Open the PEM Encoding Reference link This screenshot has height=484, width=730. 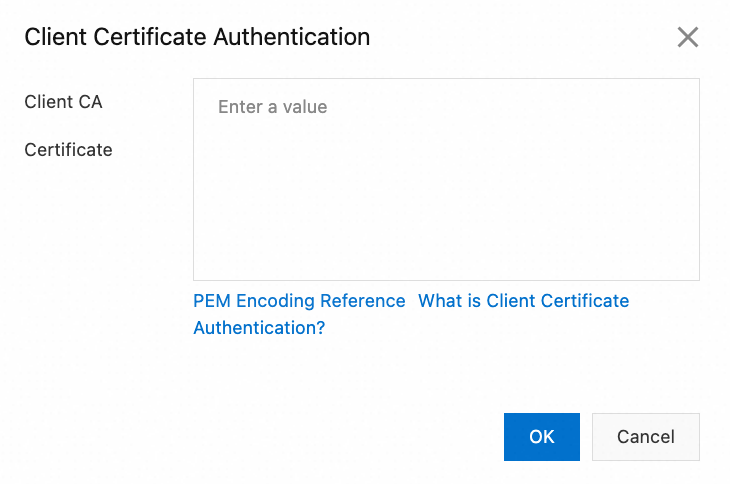[x=299, y=301]
